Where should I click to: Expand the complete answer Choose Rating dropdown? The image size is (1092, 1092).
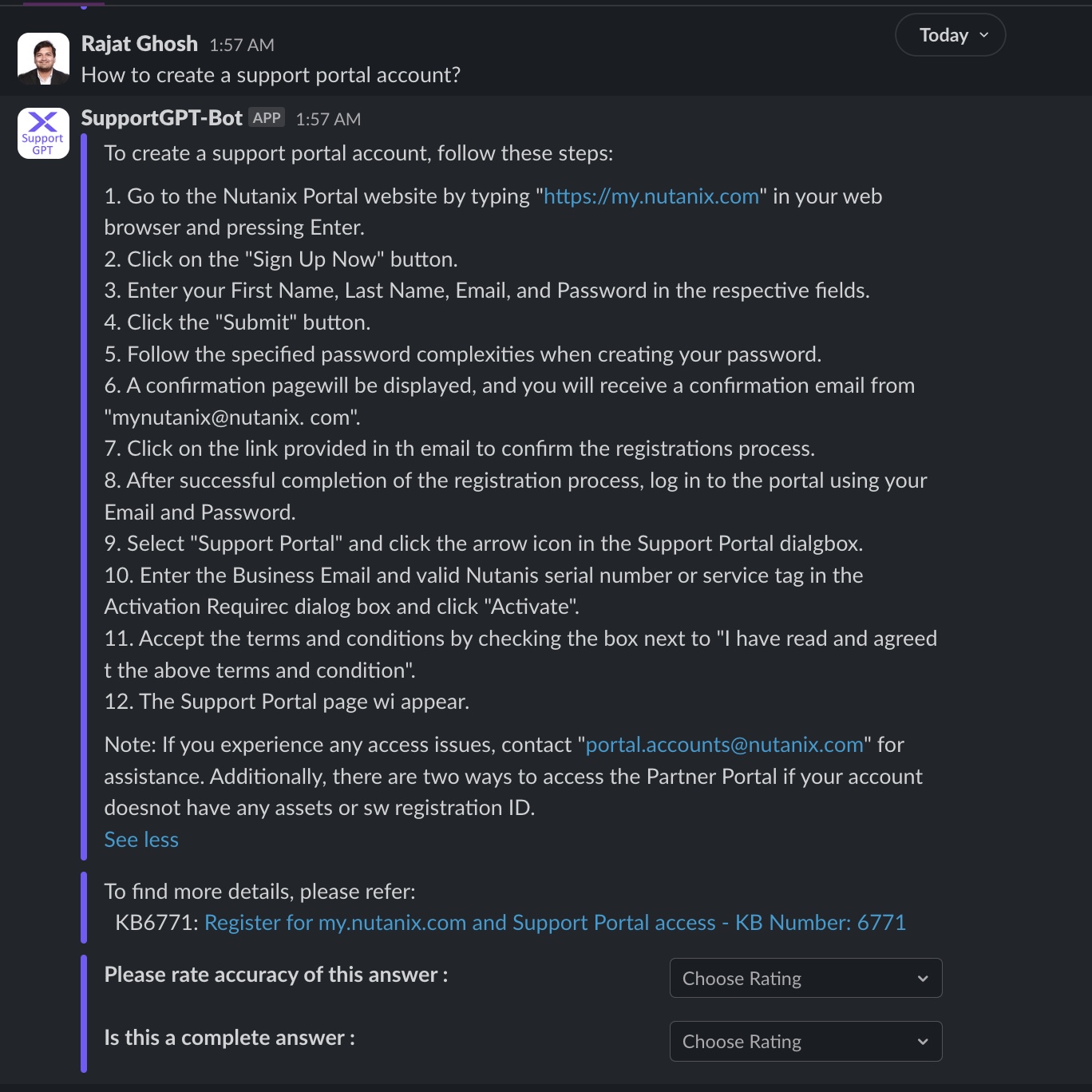tap(805, 1041)
